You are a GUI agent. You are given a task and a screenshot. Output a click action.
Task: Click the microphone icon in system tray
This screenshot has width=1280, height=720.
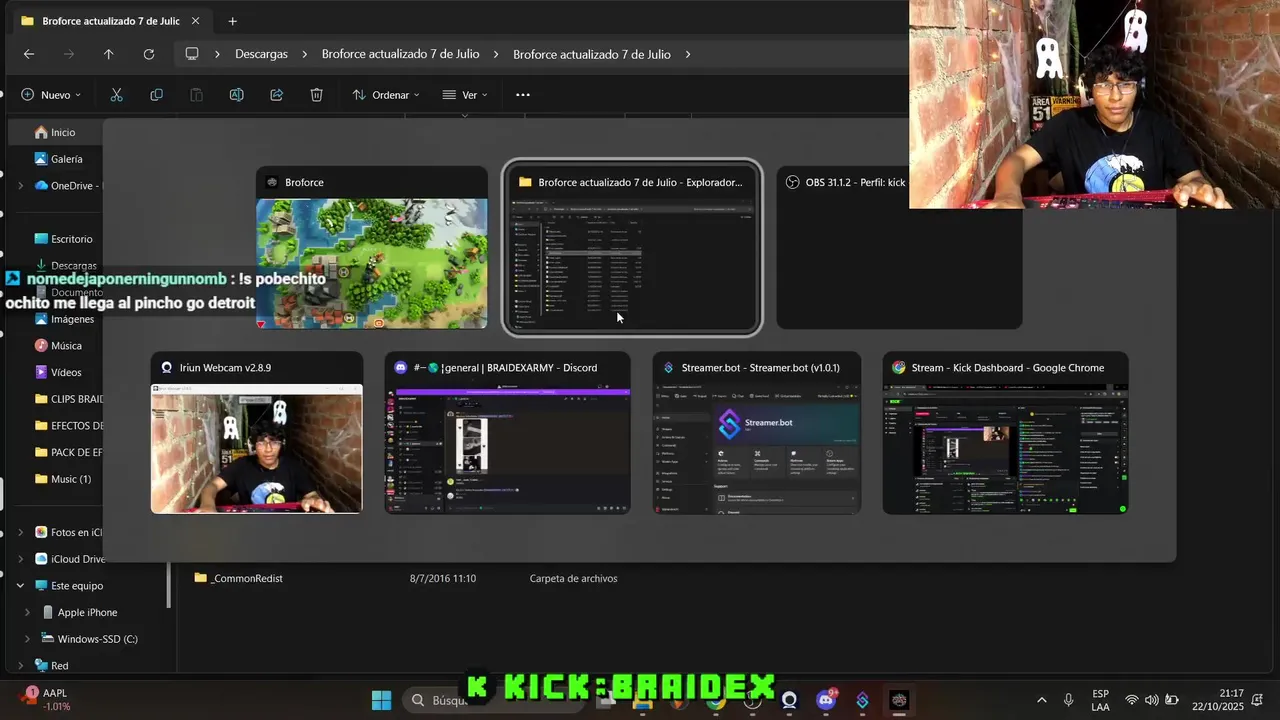click(1069, 700)
